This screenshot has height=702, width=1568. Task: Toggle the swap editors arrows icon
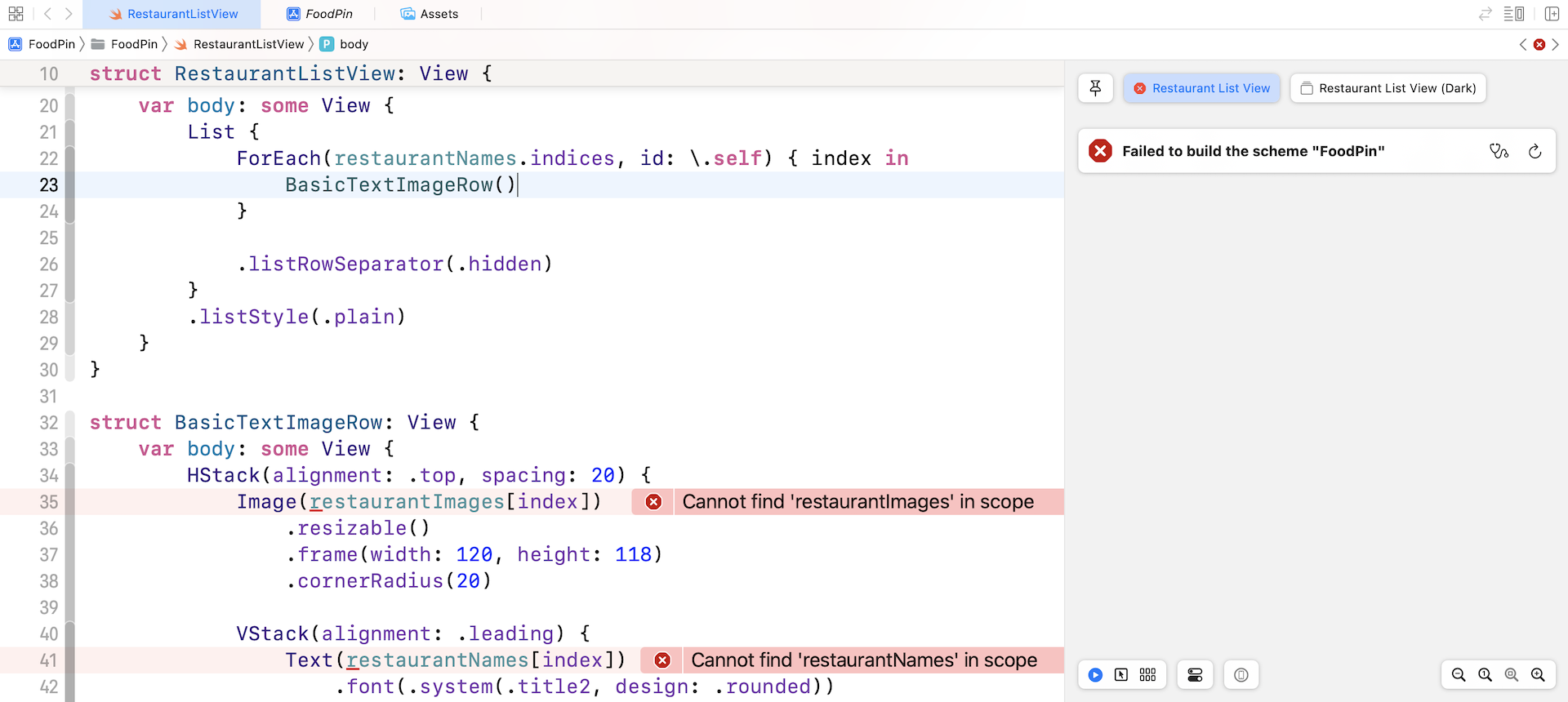pyautogui.click(x=1486, y=14)
